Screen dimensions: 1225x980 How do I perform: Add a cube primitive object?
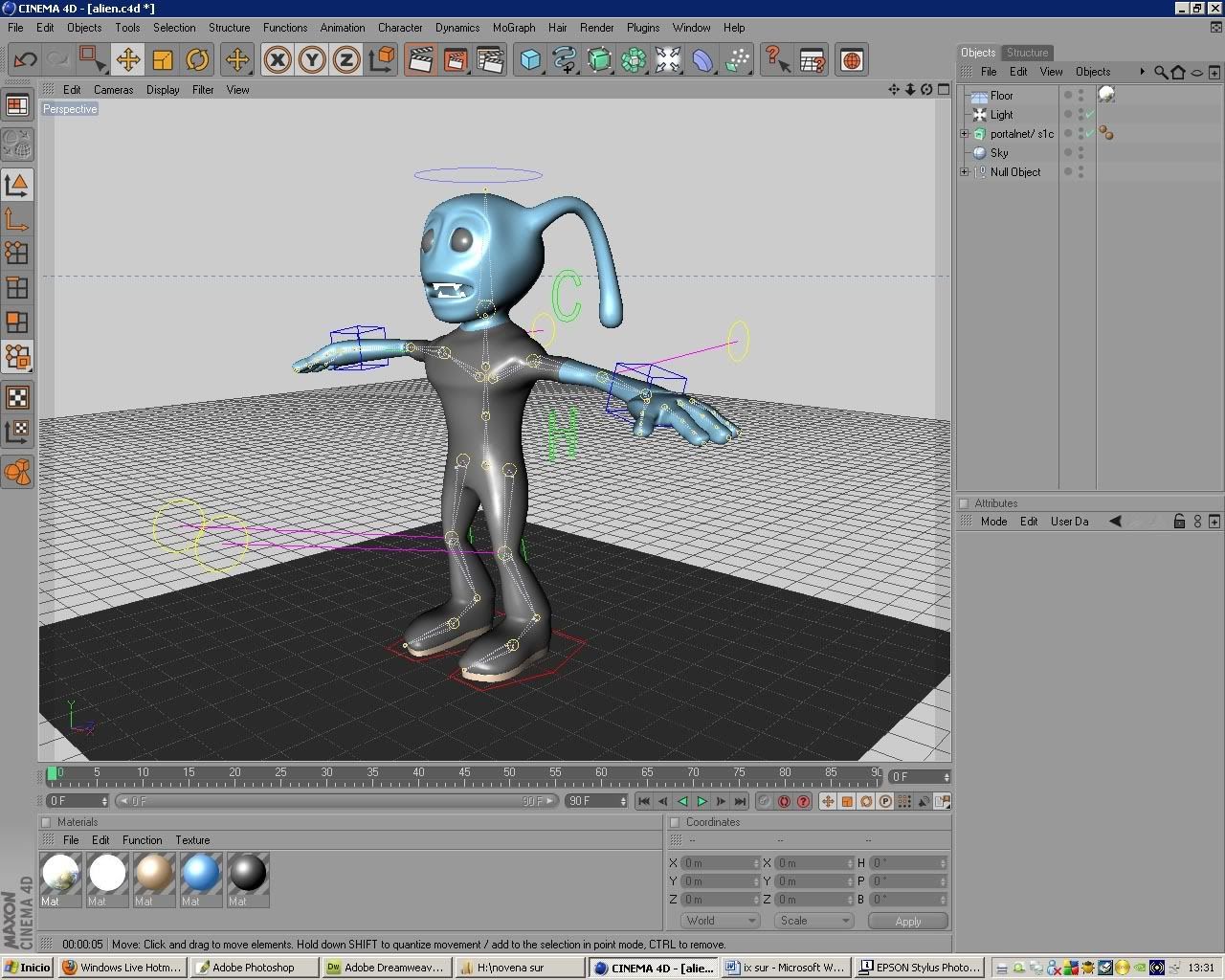530,60
